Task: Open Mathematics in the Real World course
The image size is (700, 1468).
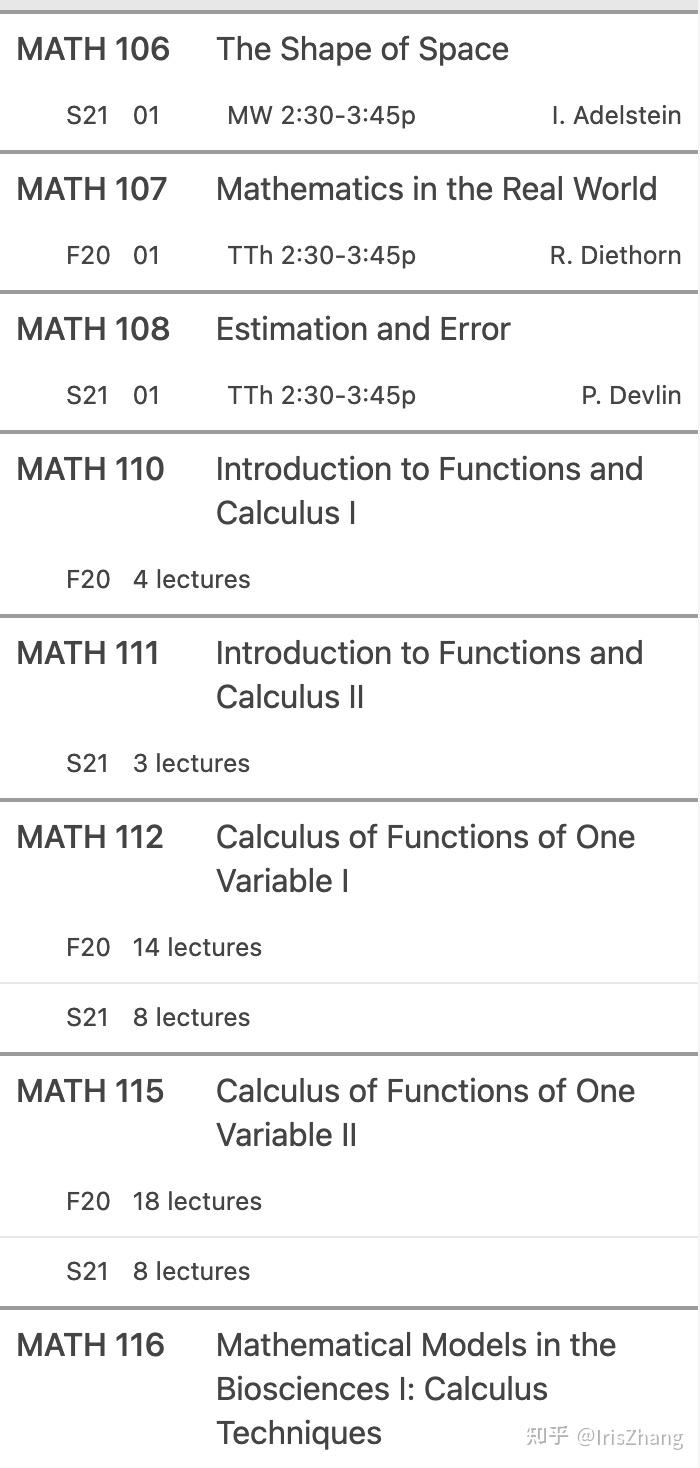Action: pos(436,189)
